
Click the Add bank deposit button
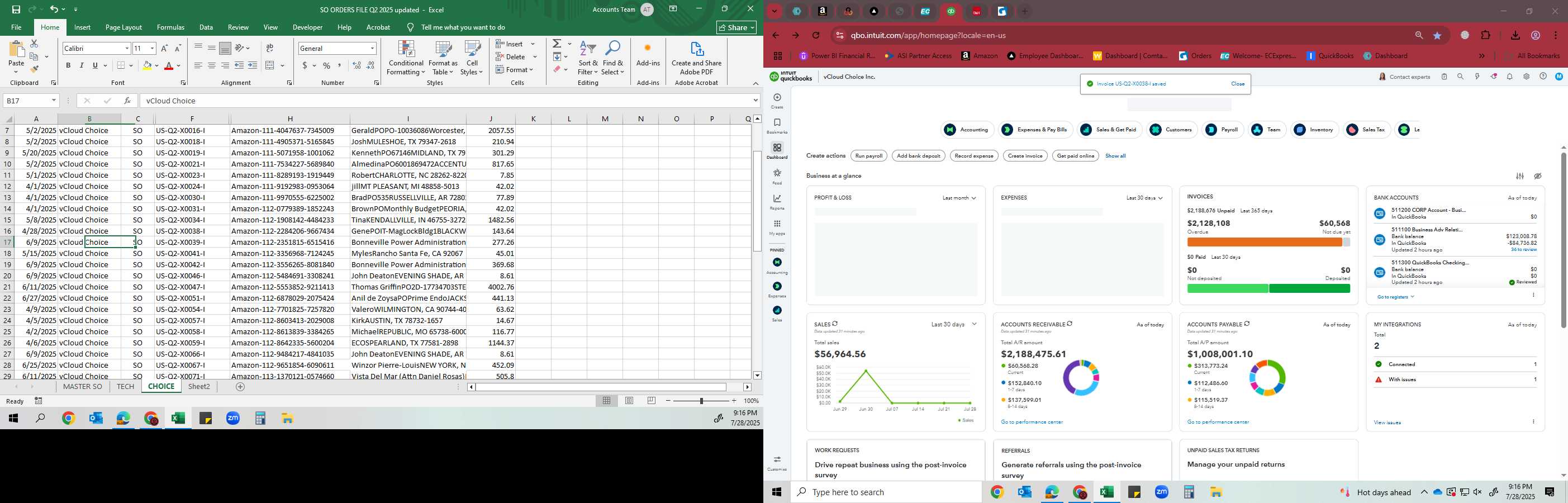pos(919,156)
